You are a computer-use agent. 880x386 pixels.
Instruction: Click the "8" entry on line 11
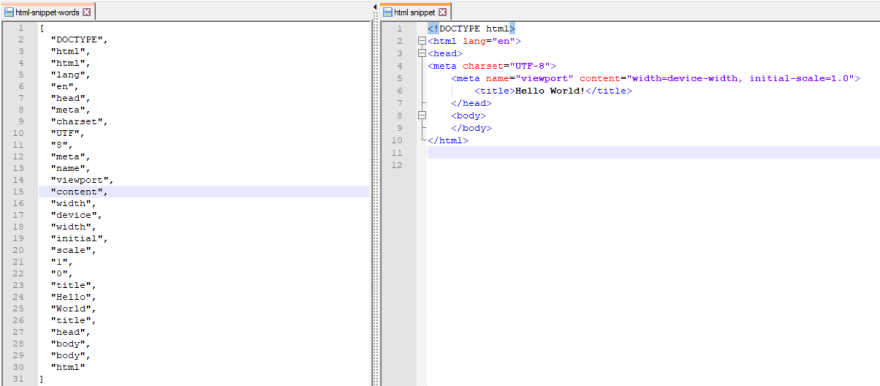tap(62, 145)
